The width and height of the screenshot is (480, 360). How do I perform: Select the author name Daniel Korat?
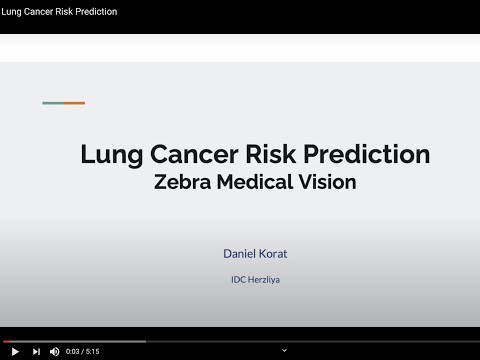255,254
